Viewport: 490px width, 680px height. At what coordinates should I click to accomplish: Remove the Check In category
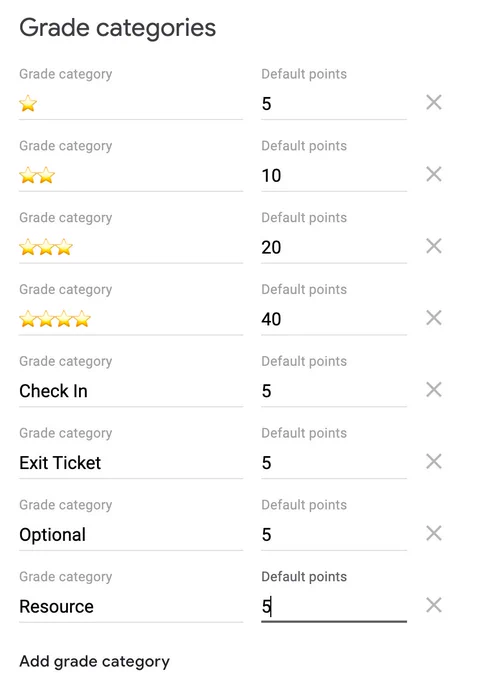point(434,390)
